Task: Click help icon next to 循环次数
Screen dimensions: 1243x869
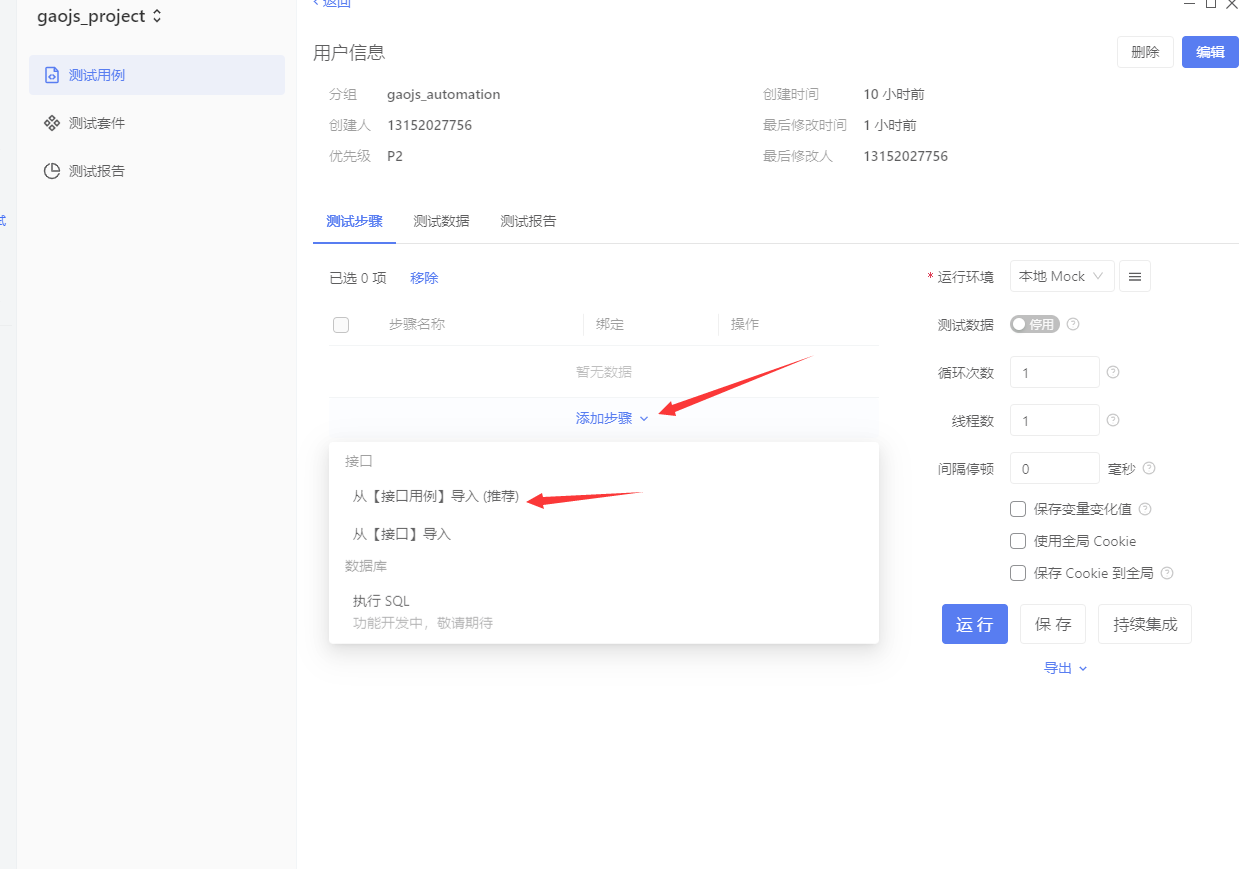Action: [x=1113, y=372]
